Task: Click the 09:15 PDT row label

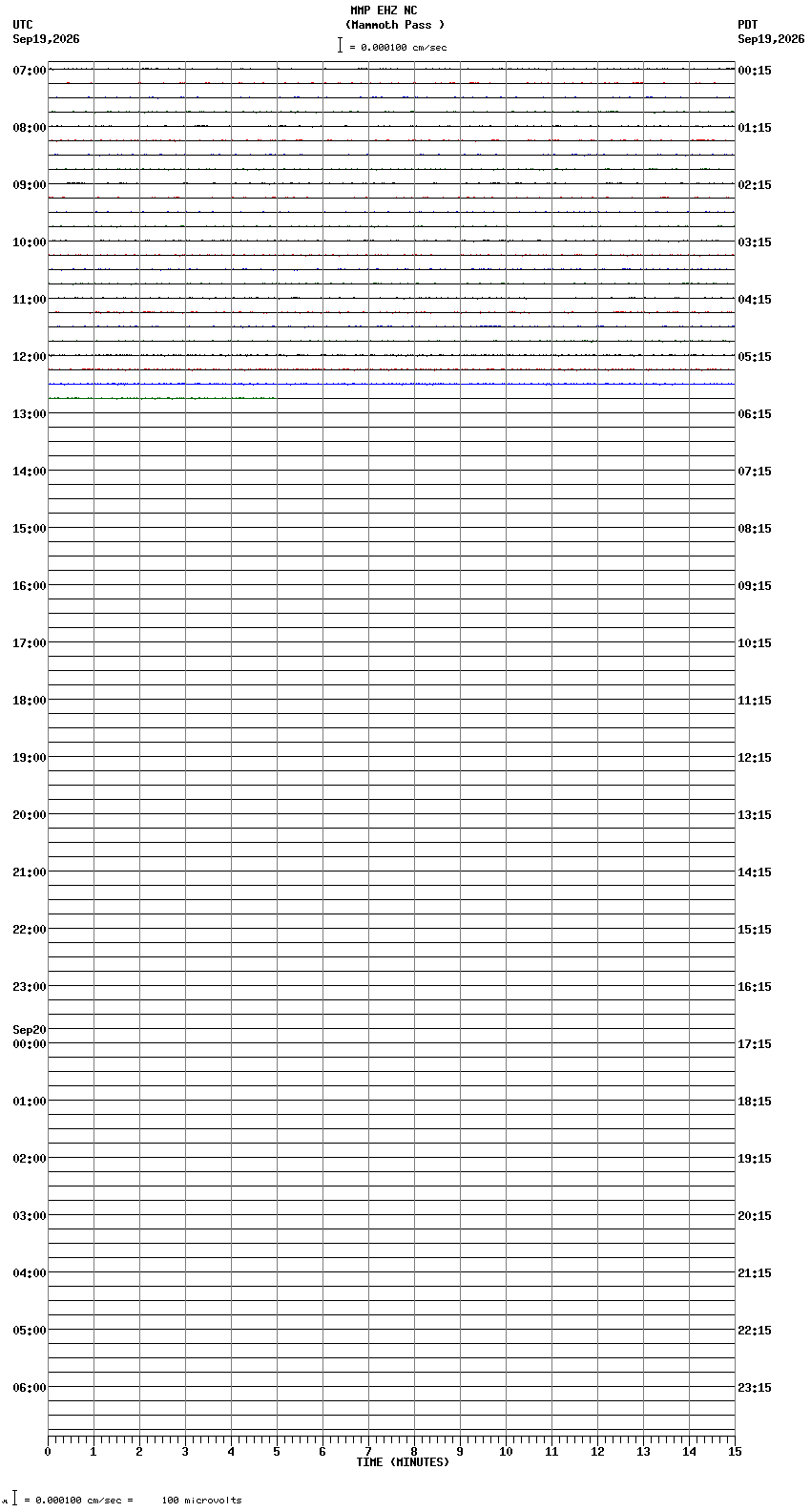Action: (755, 586)
